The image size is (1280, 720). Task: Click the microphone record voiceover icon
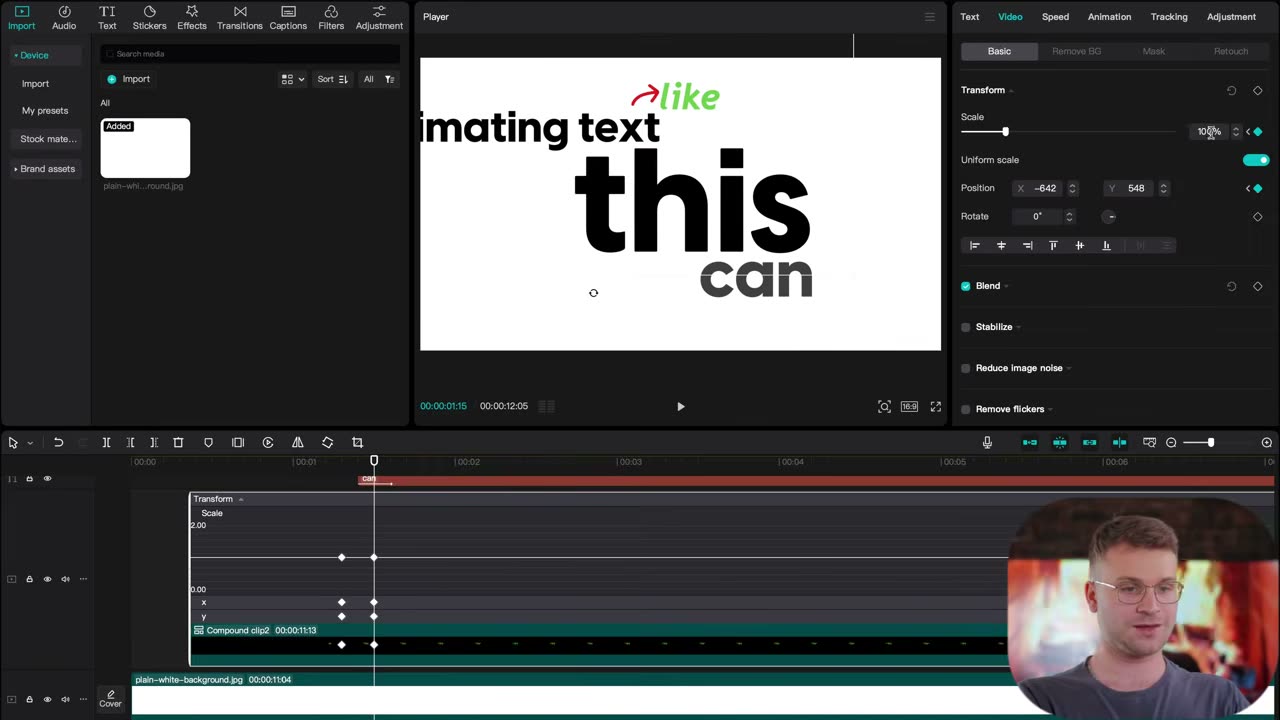(987, 442)
